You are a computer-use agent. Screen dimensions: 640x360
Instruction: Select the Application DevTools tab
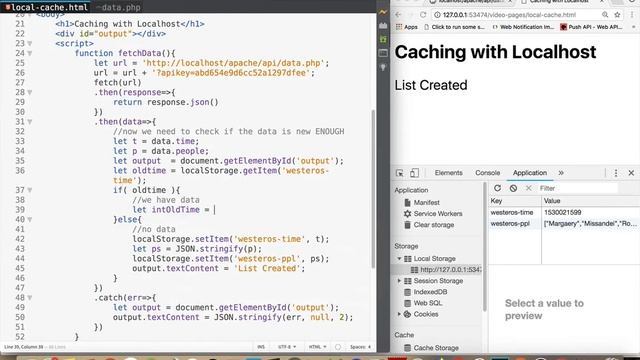pos(530,173)
